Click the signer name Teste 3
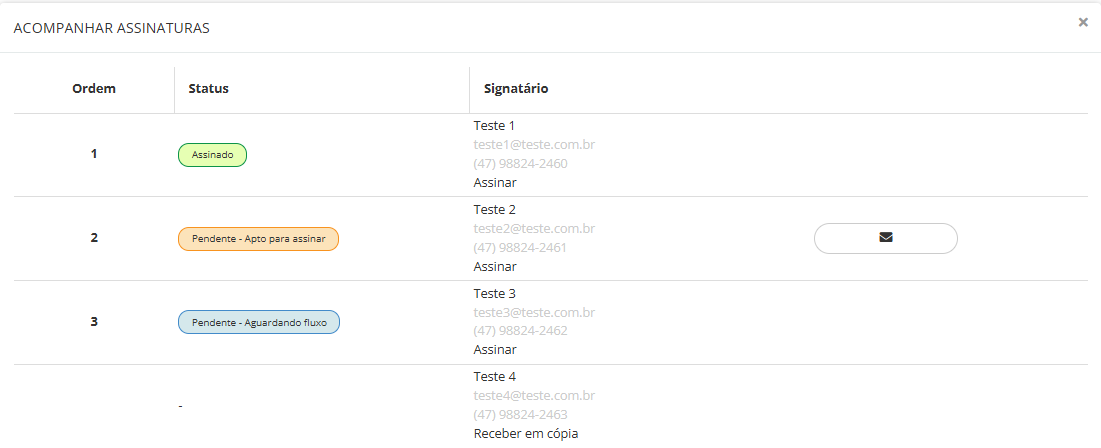 click(494, 293)
